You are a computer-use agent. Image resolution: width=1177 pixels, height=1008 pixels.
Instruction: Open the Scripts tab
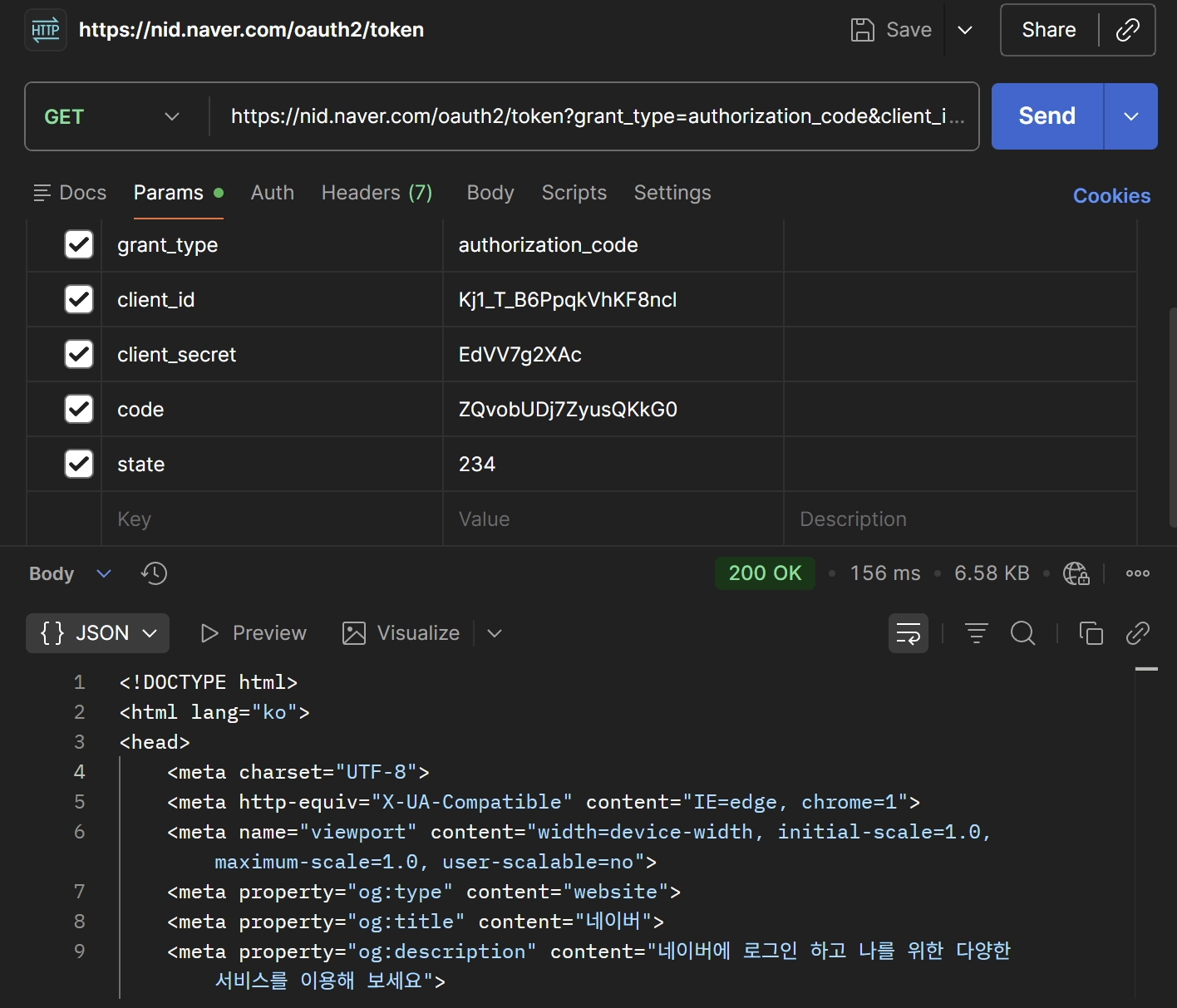574,193
